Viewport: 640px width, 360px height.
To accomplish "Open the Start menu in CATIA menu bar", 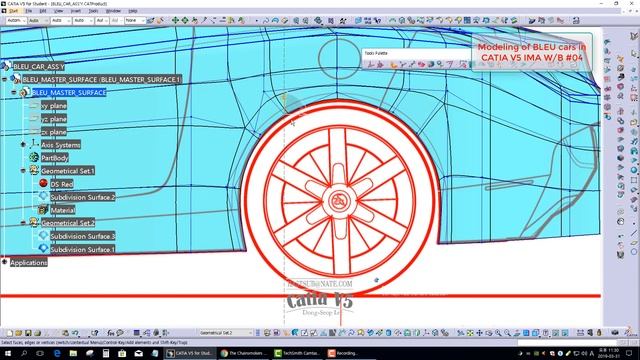I will pyautogui.click(x=13, y=11).
